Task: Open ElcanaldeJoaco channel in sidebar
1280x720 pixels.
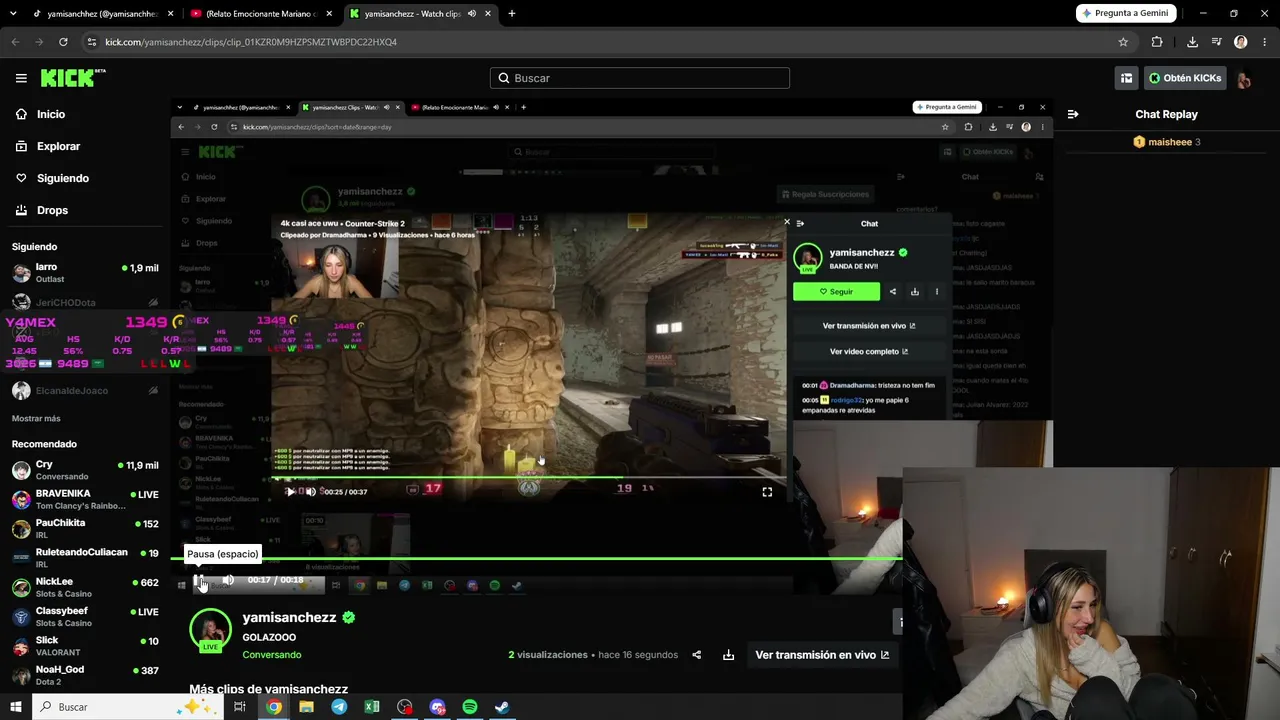Action: pyautogui.click(x=85, y=390)
